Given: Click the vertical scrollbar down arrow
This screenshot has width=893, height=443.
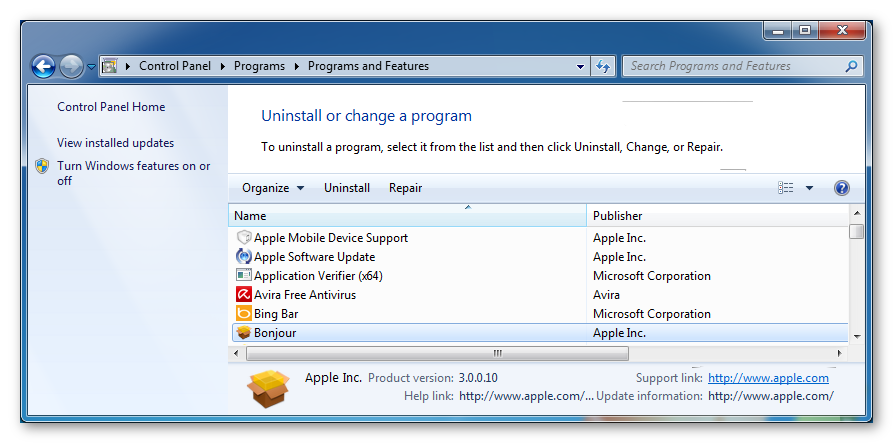Looking at the screenshot, I should coord(856,337).
